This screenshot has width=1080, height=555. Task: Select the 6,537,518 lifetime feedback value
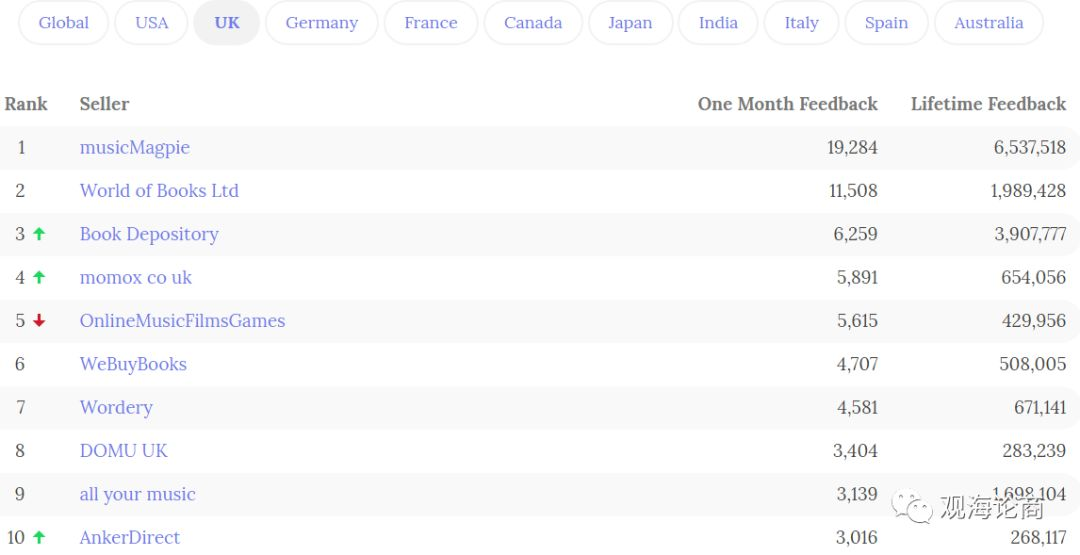coord(1030,147)
